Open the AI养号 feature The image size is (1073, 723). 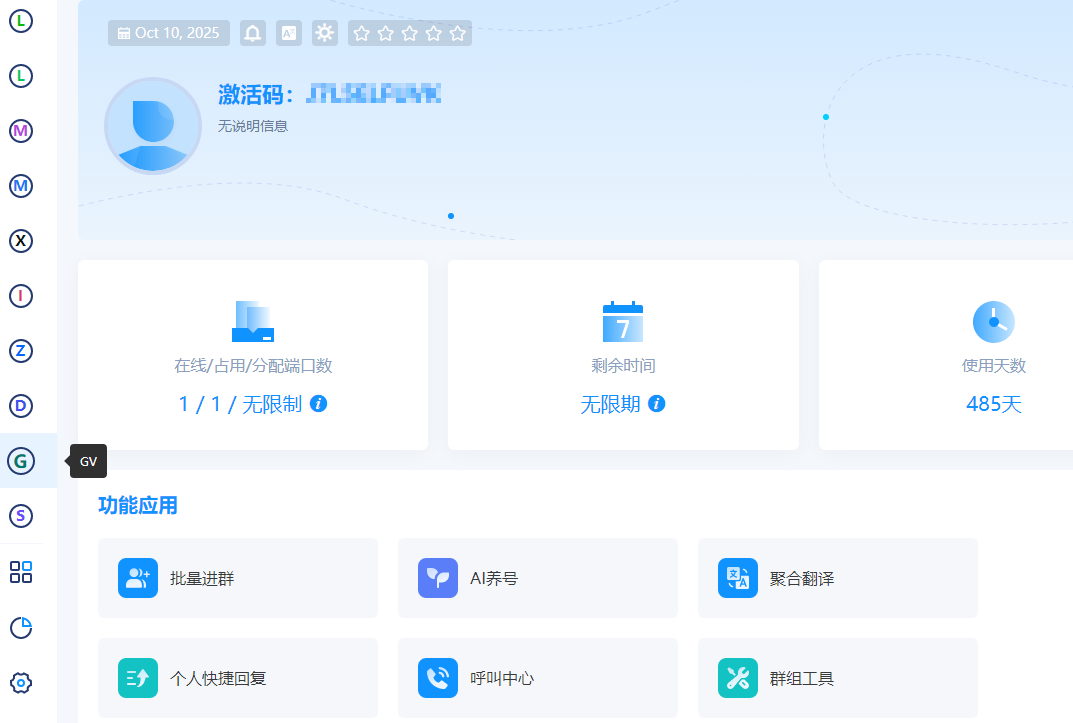(538, 577)
